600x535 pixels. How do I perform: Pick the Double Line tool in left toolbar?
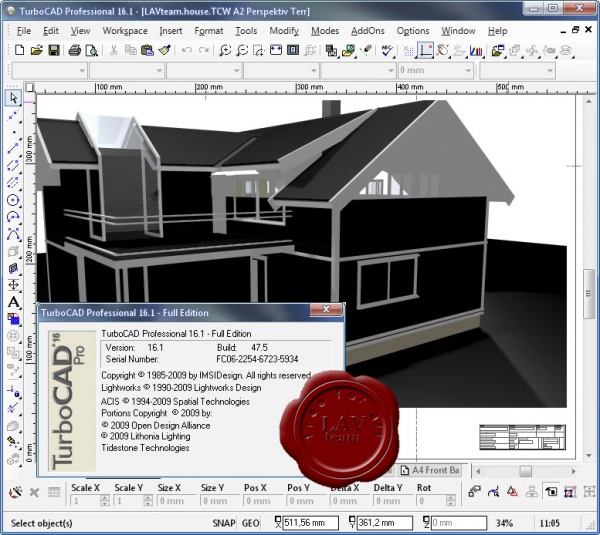click(13, 165)
